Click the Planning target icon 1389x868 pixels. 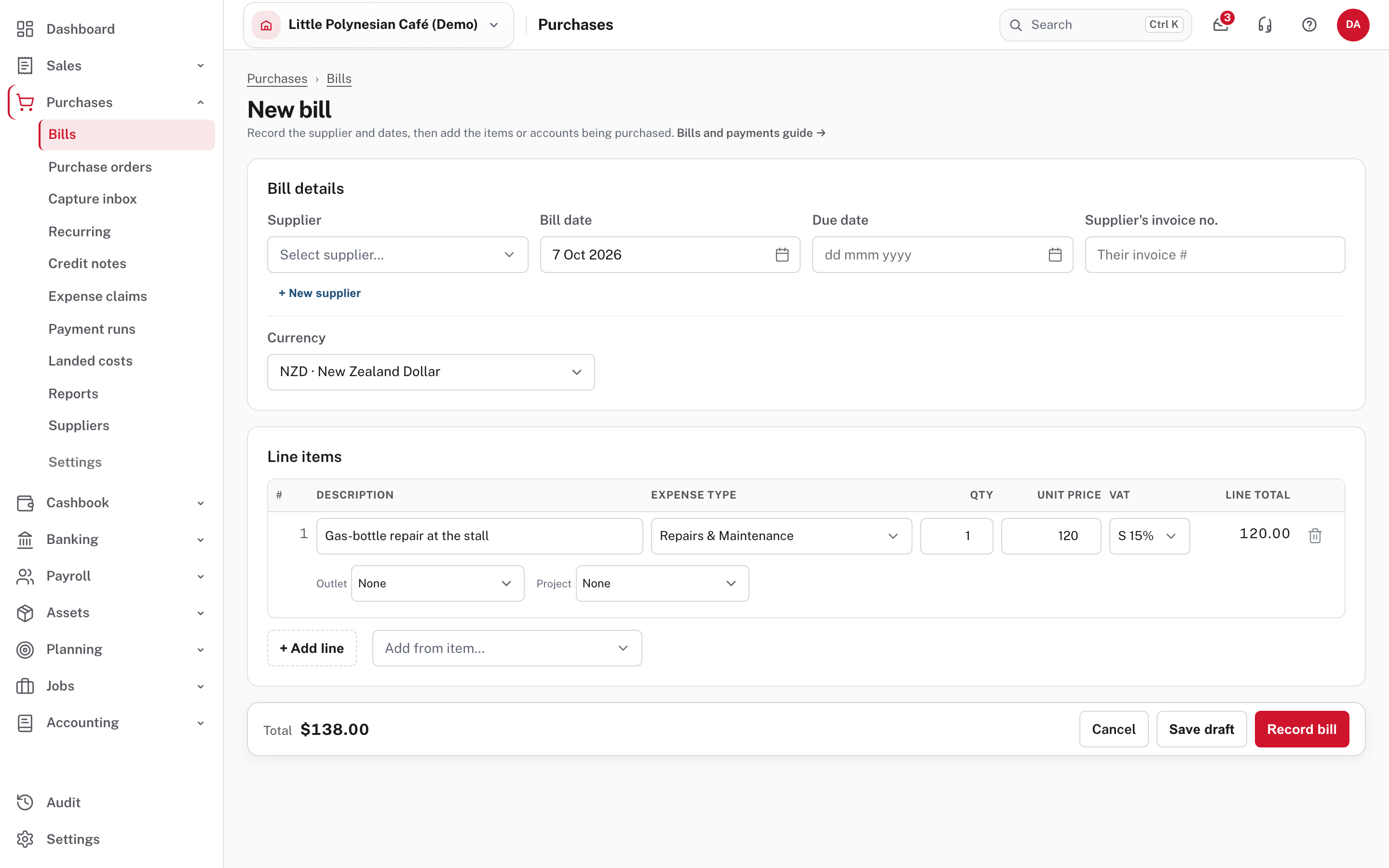tap(25, 649)
